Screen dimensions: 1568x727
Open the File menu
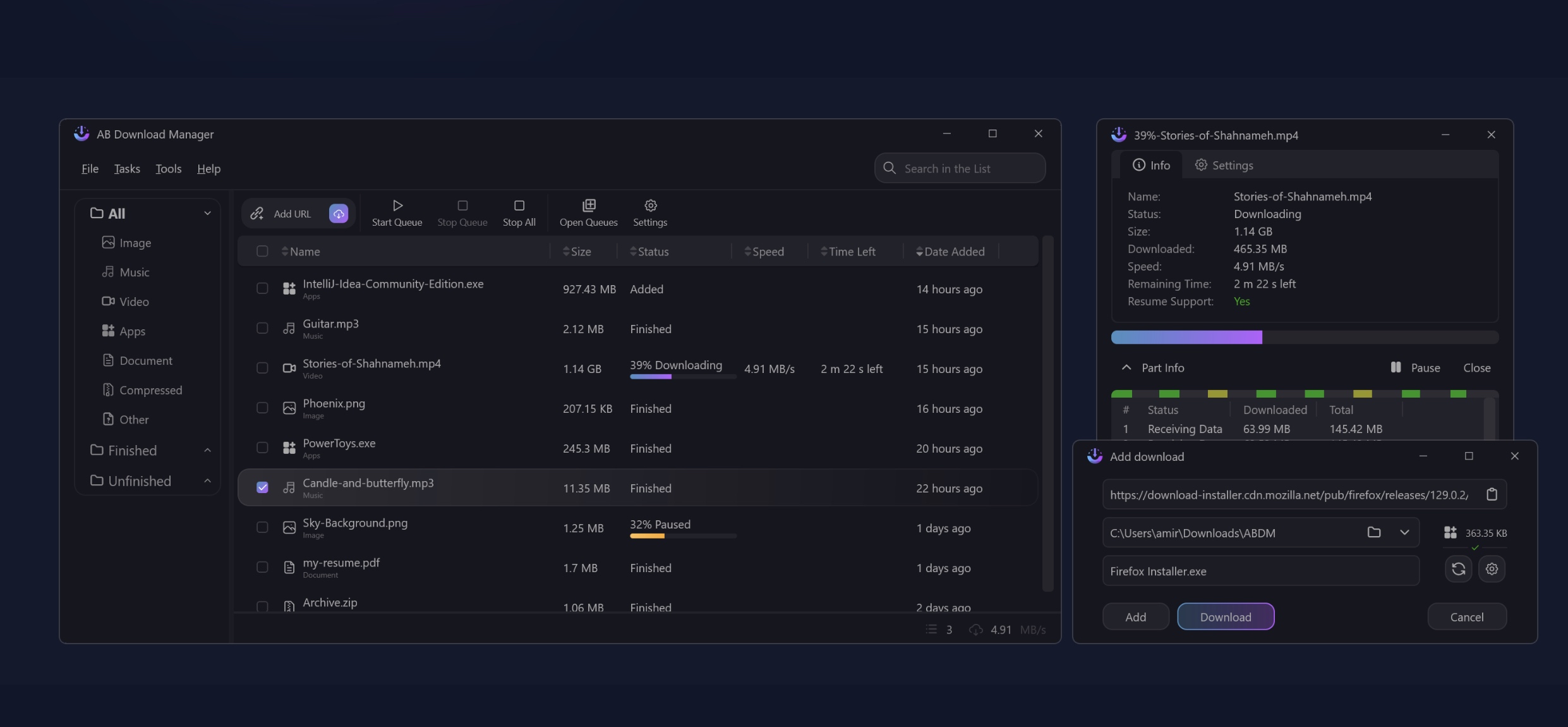pyautogui.click(x=90, y=169)
